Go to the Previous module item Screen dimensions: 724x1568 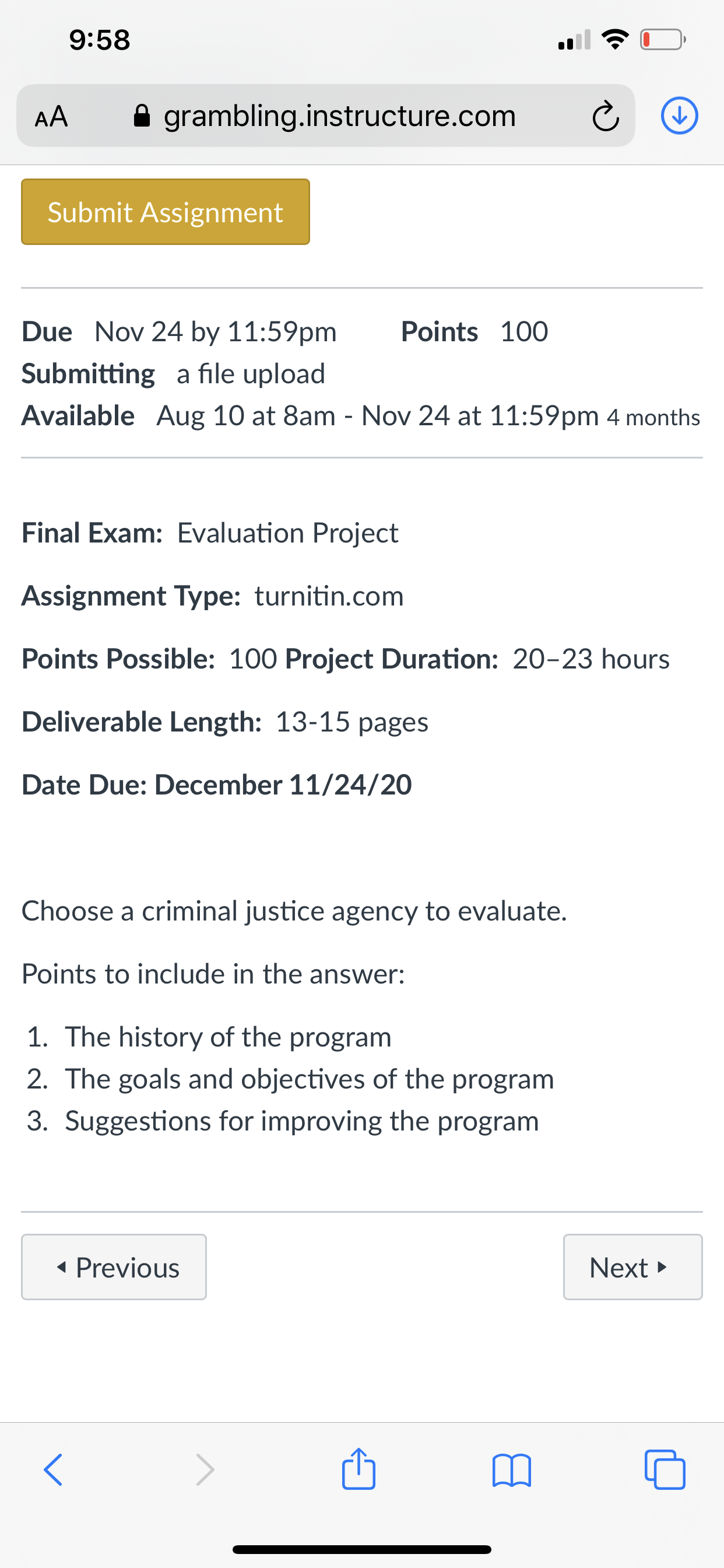click(x=114, y=1268)
